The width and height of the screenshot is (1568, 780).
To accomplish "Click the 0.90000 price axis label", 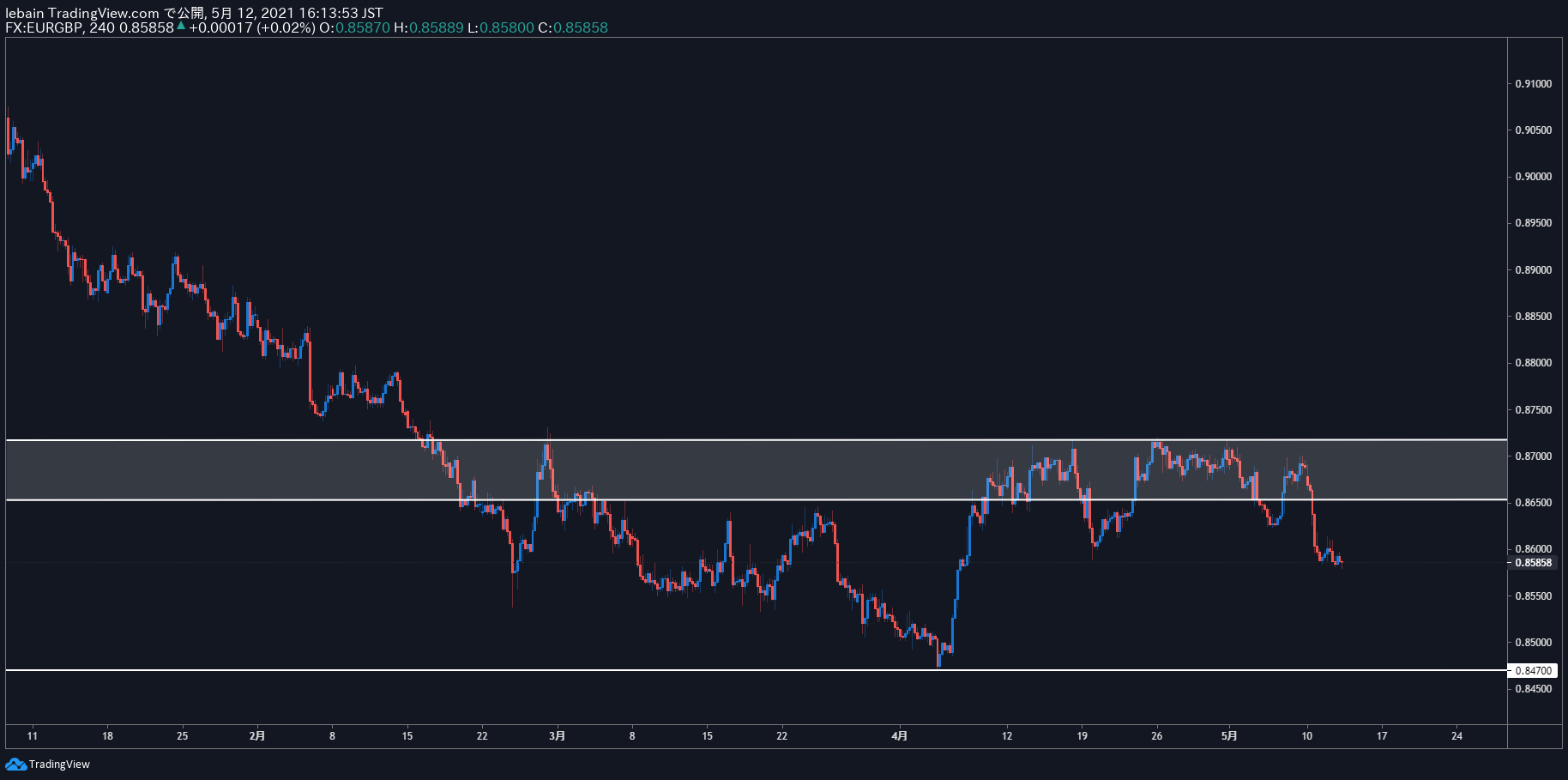I will coord(1533,177).
